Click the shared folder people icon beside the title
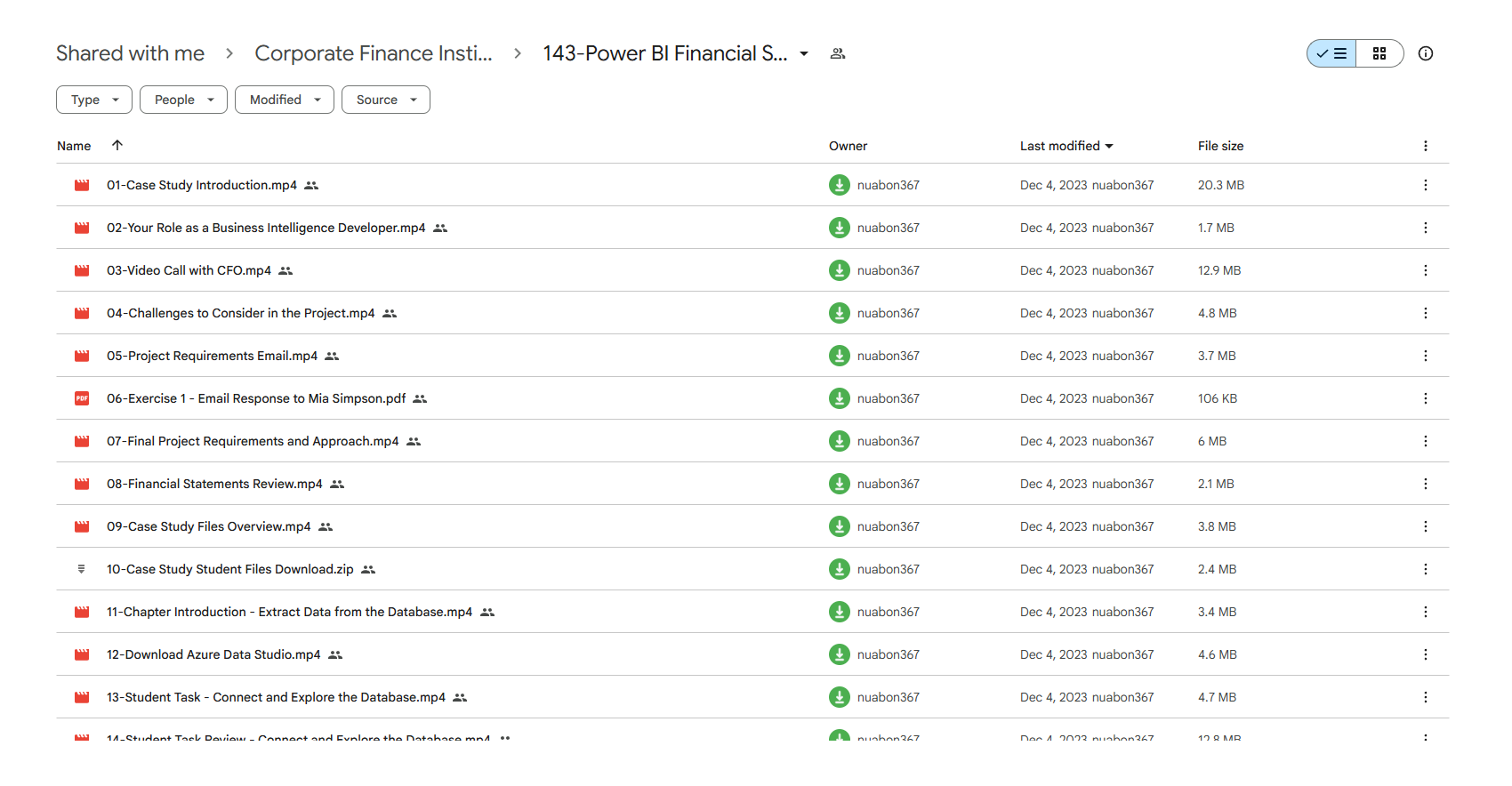1512x786 pixels. coord(837,53)
